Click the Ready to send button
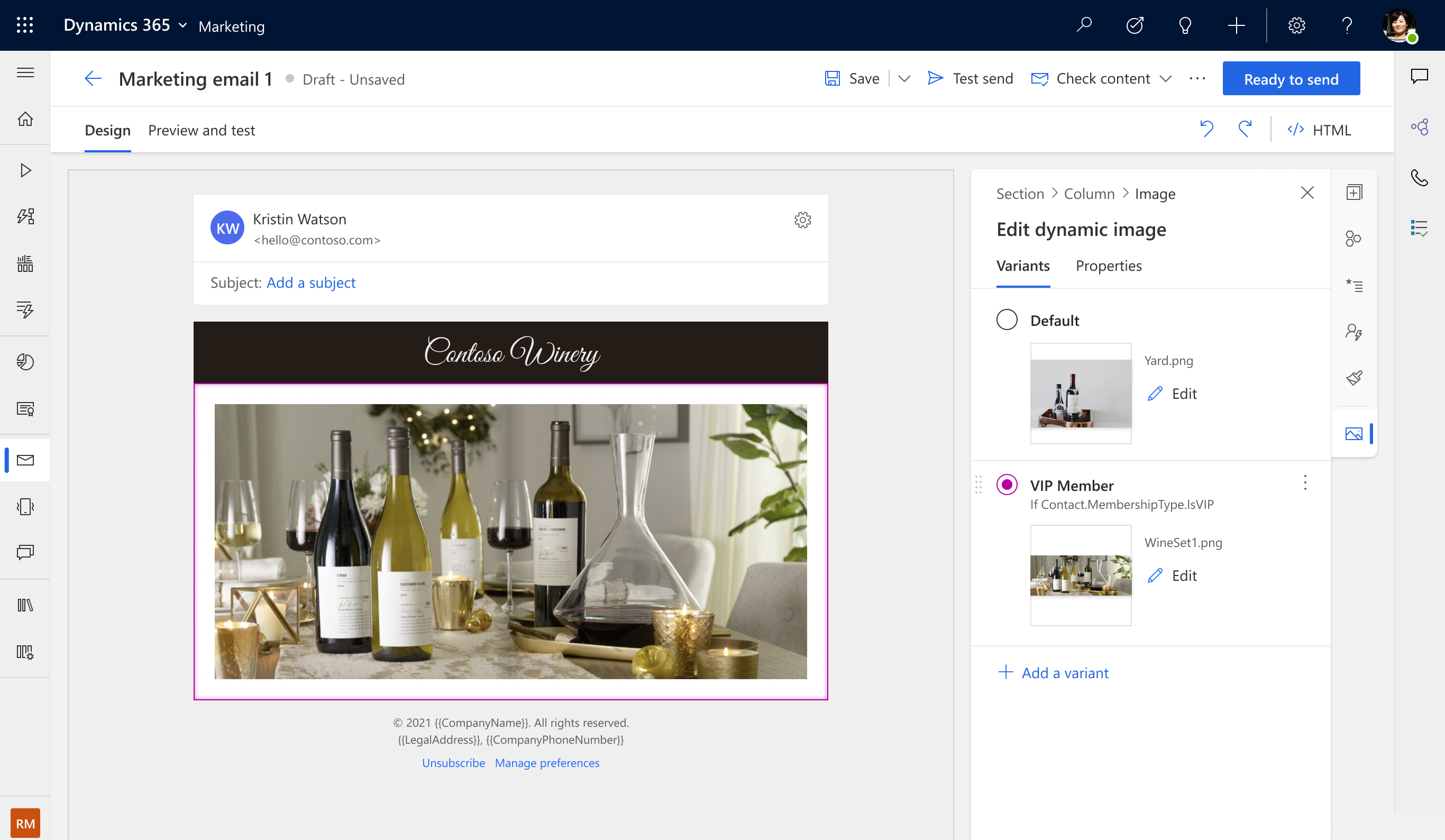Screen dimensions: 1445x840 pyautogui.click(x=1292, y=78)
